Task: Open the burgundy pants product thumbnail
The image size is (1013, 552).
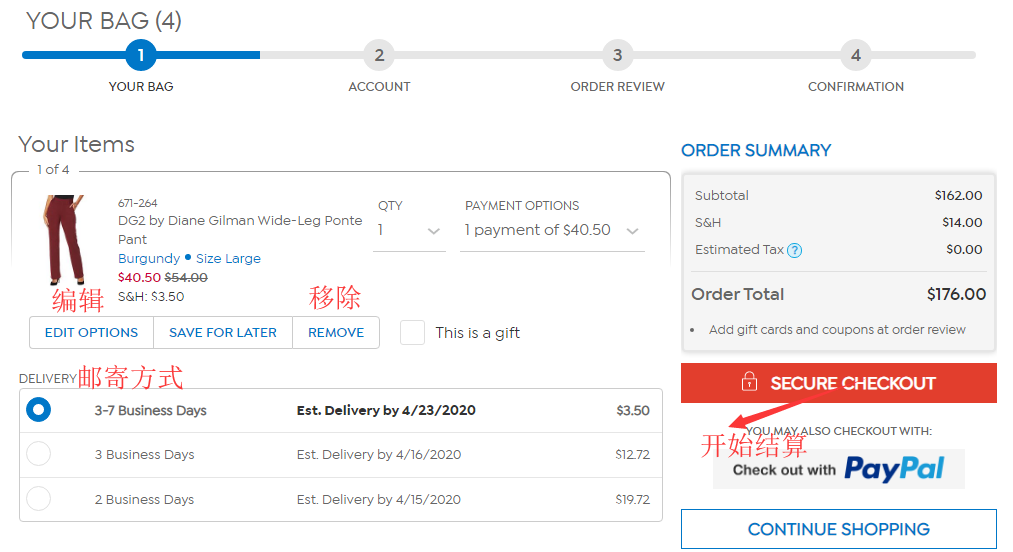Action: [x=64, y=242]
